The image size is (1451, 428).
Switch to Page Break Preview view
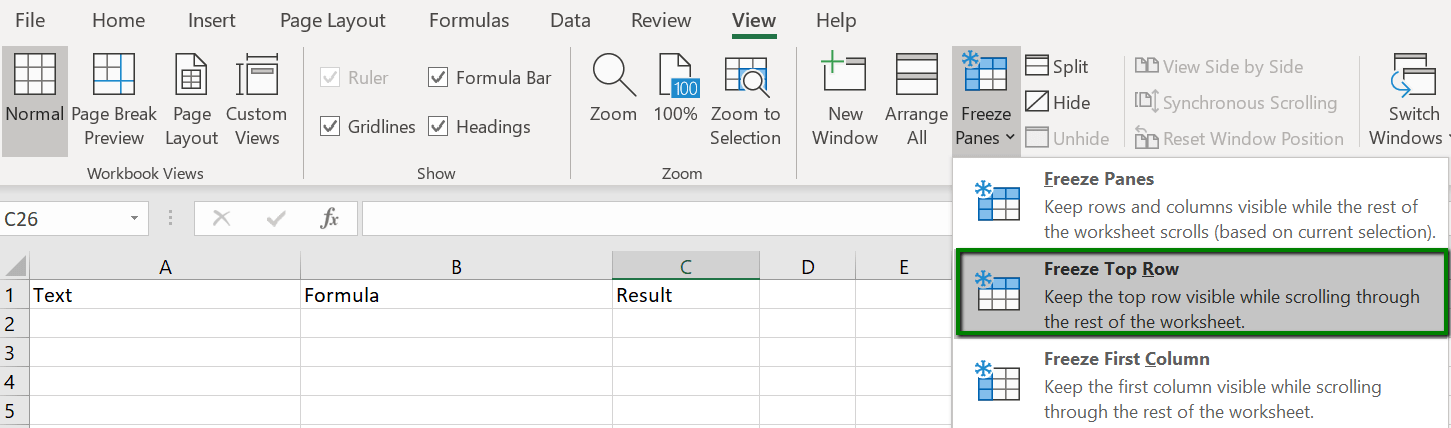(114, 100)
